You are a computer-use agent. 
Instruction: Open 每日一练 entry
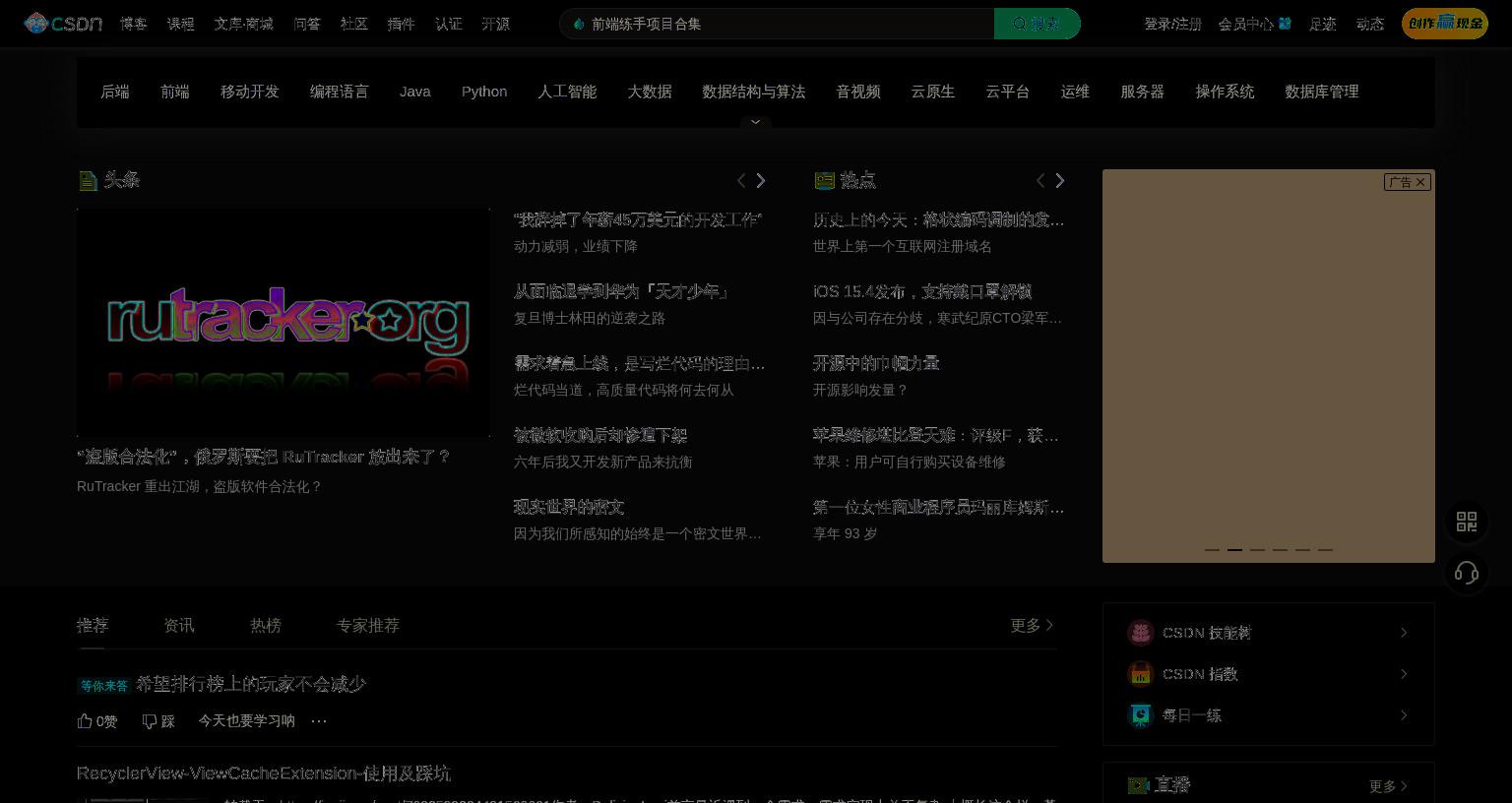tap(1269, 715)
